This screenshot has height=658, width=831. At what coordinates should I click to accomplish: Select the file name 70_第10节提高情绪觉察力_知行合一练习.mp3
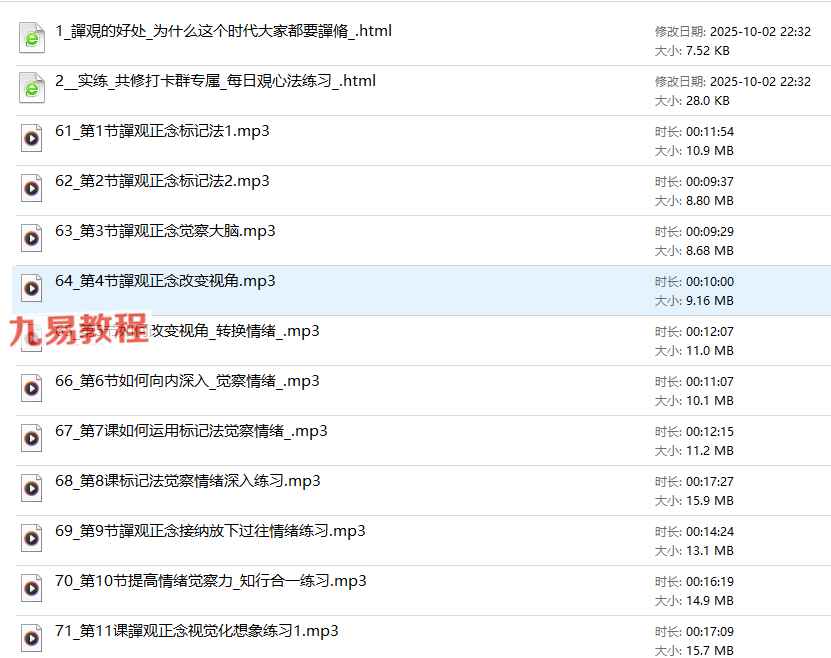click(210, 581)
